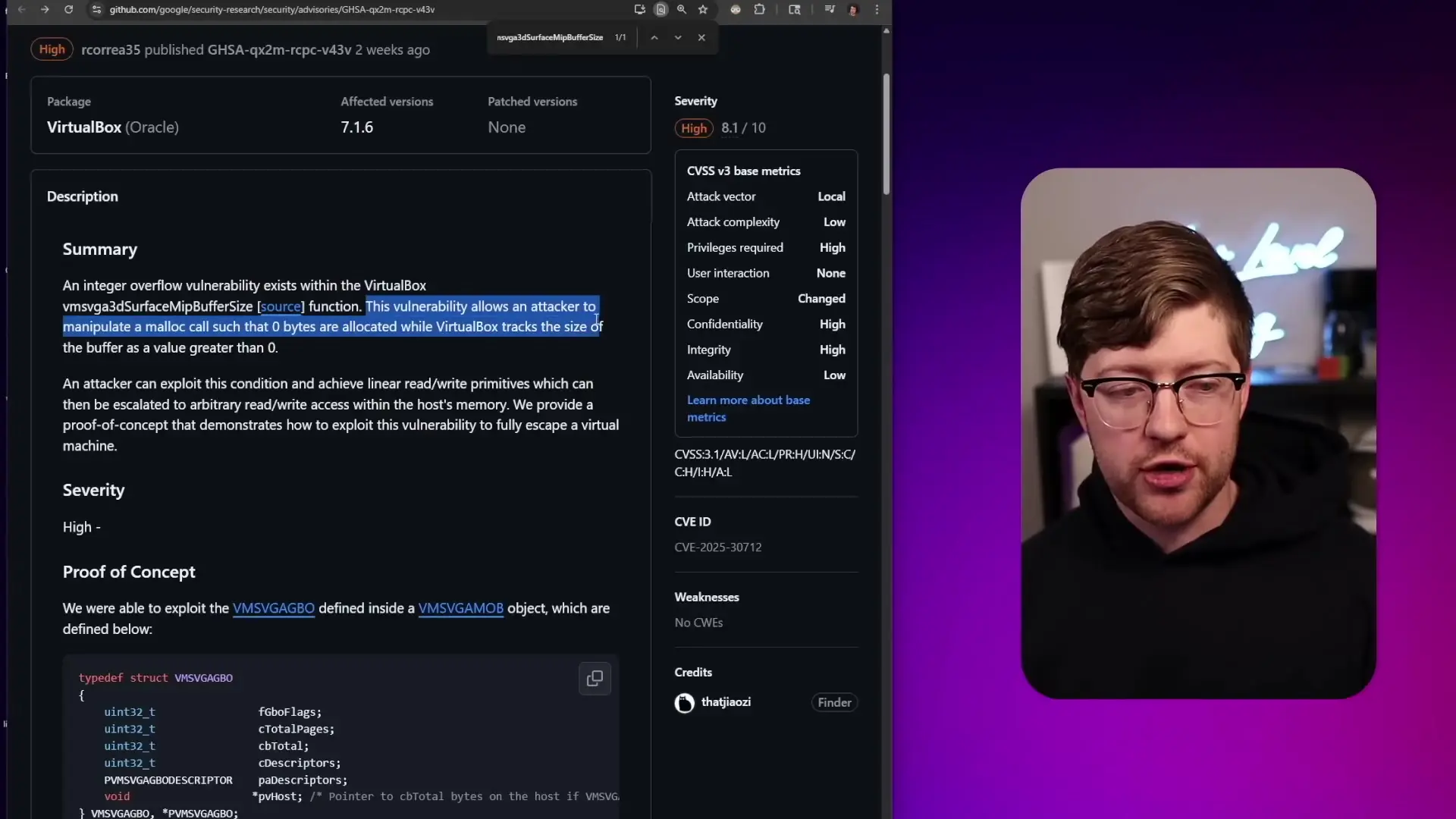Go back to the previous page
The height and width of the screenshot is (819, 1456).
(x=22, y=9)
